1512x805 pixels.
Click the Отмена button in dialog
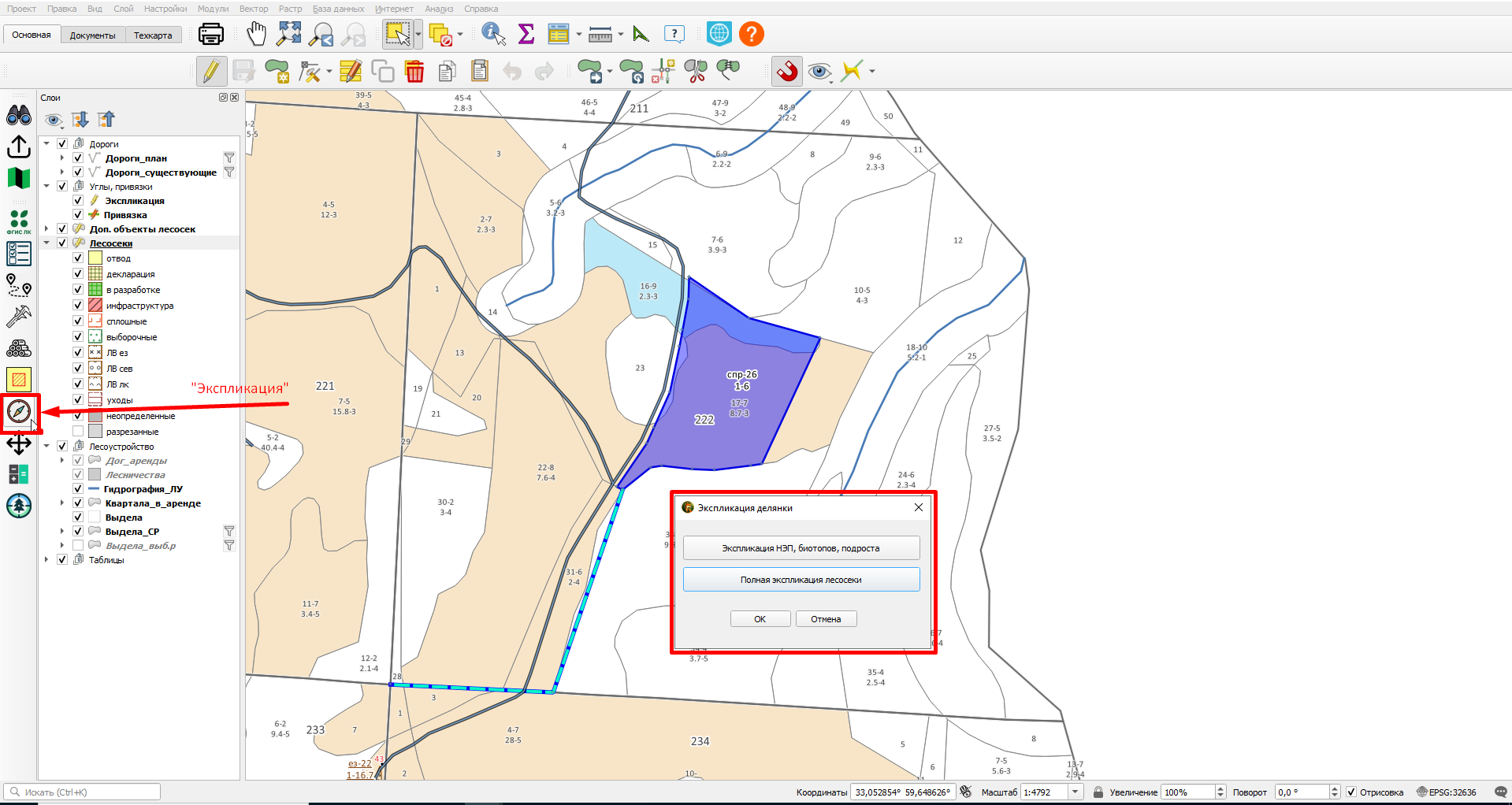point(826,619)
